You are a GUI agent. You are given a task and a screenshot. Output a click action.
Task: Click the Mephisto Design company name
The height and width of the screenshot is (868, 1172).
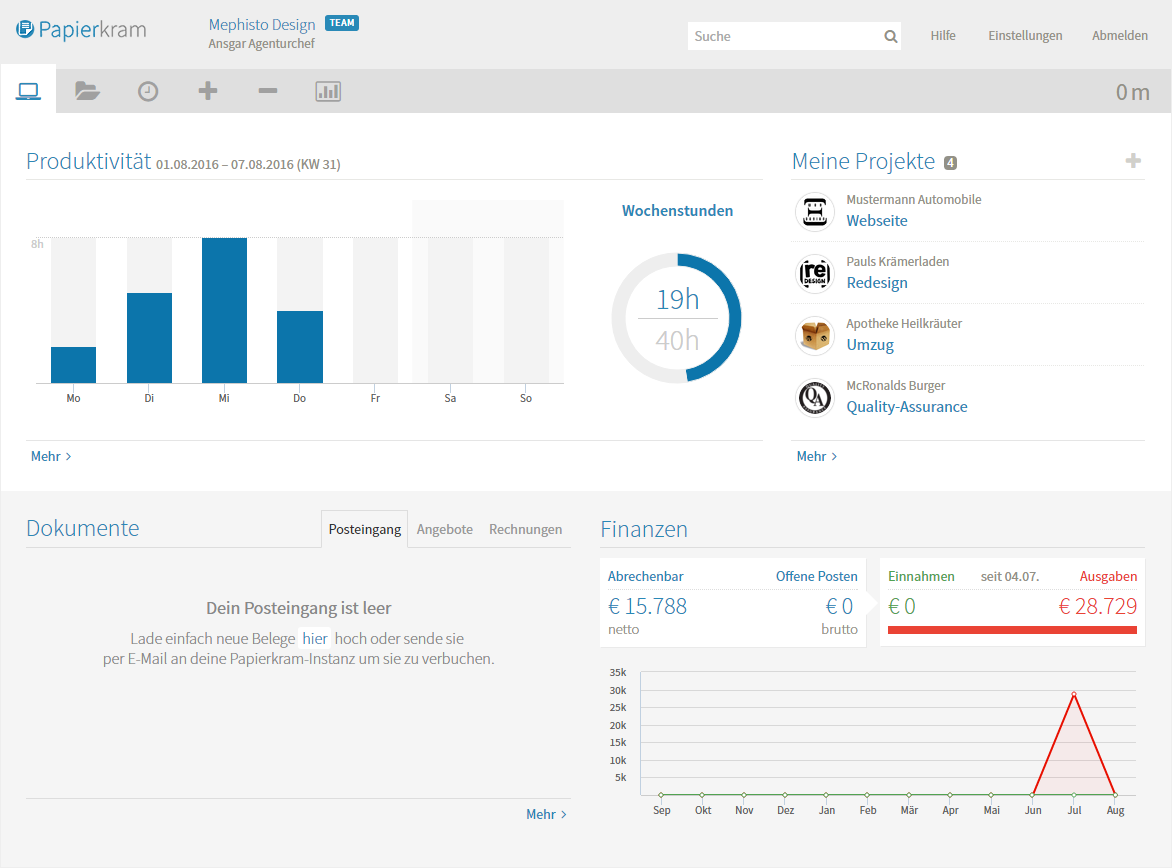click(262, 24)
